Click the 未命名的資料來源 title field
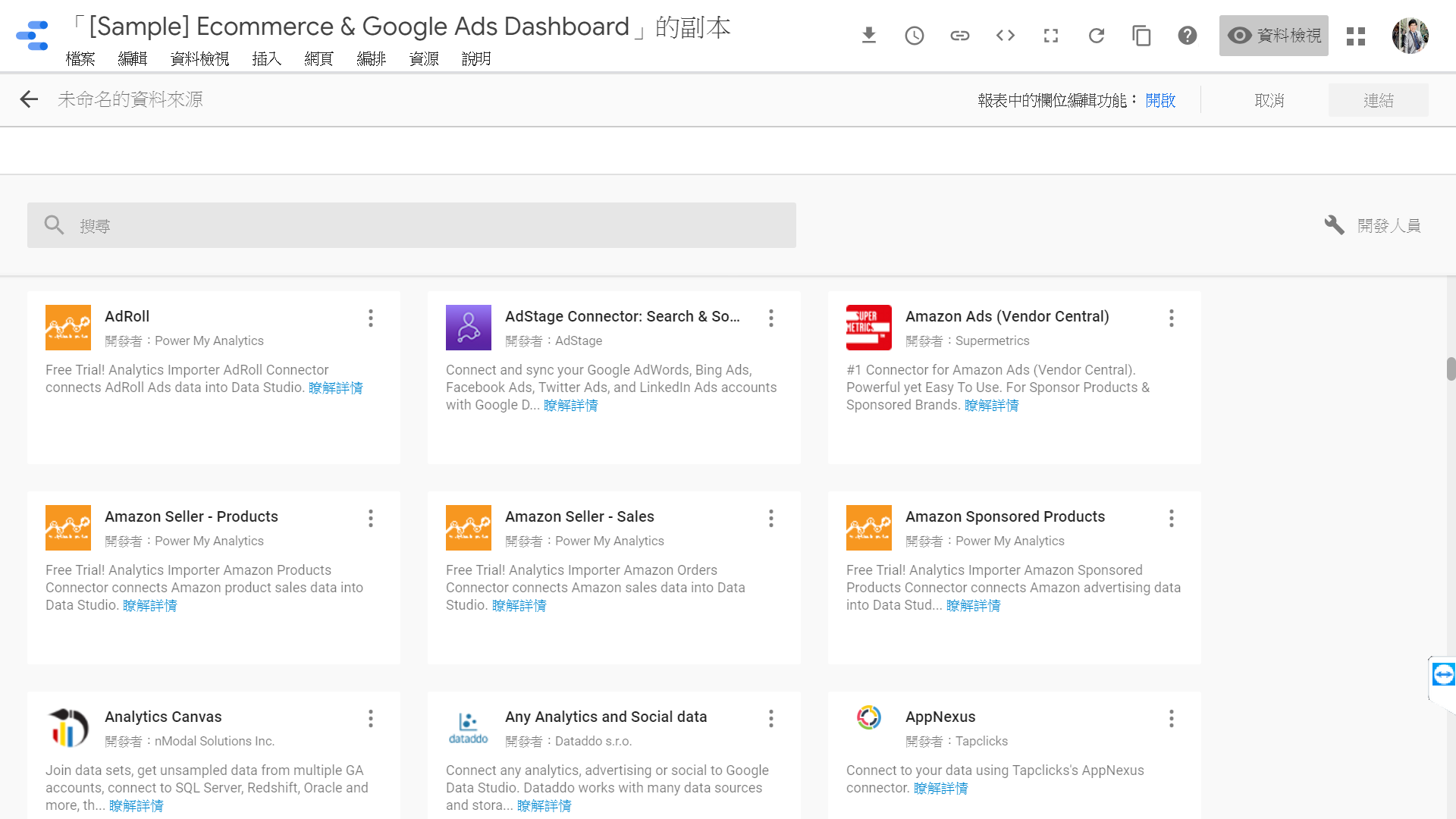1456x819 pixels. coord(130,99)
